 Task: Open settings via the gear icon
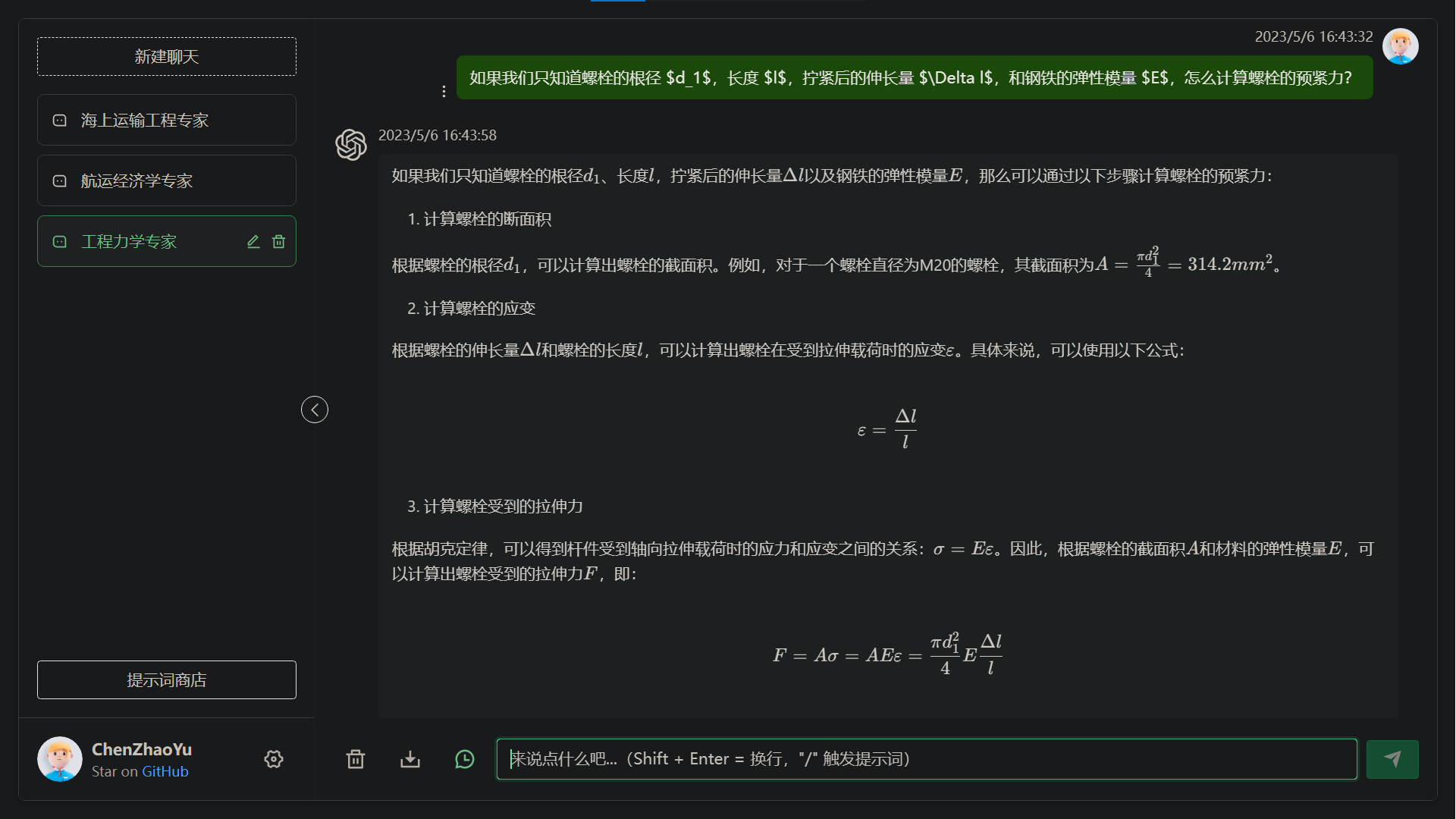(x=274, y=759)
